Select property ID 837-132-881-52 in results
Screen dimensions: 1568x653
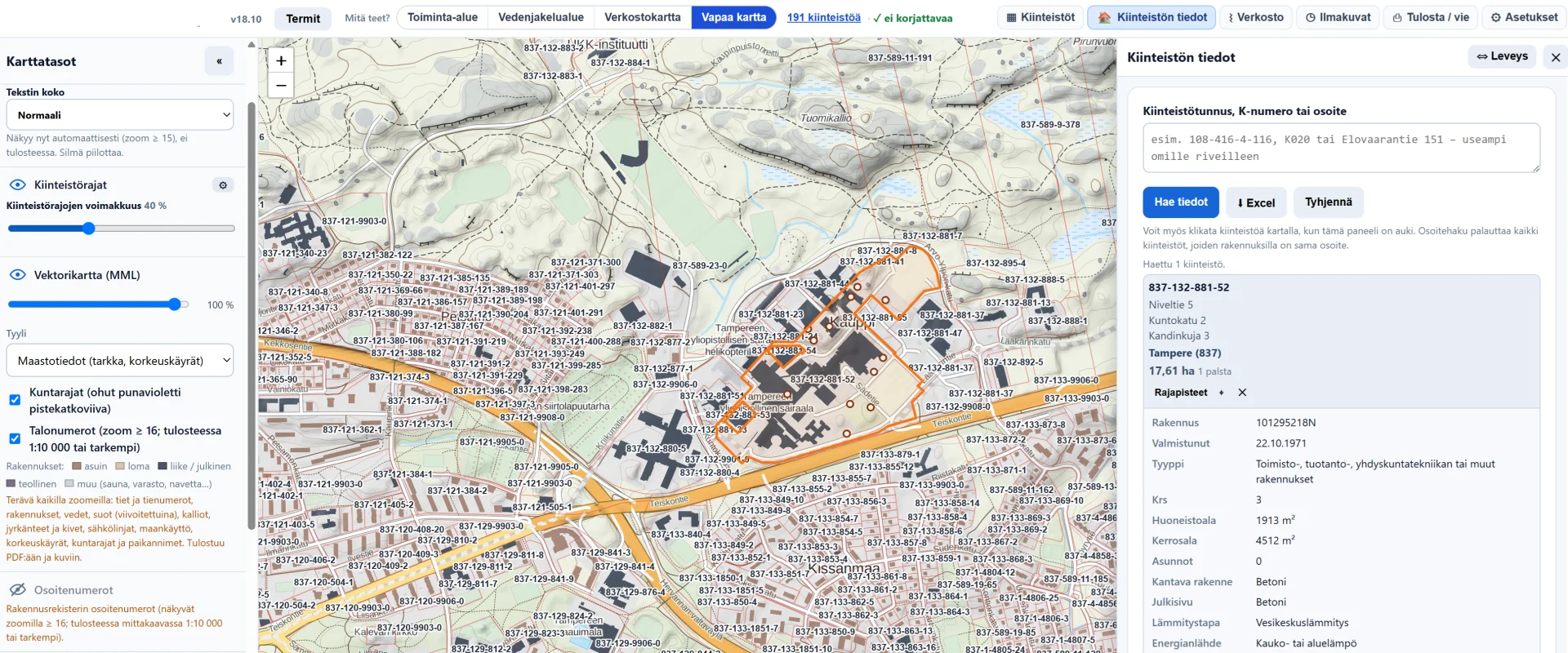1188,287
